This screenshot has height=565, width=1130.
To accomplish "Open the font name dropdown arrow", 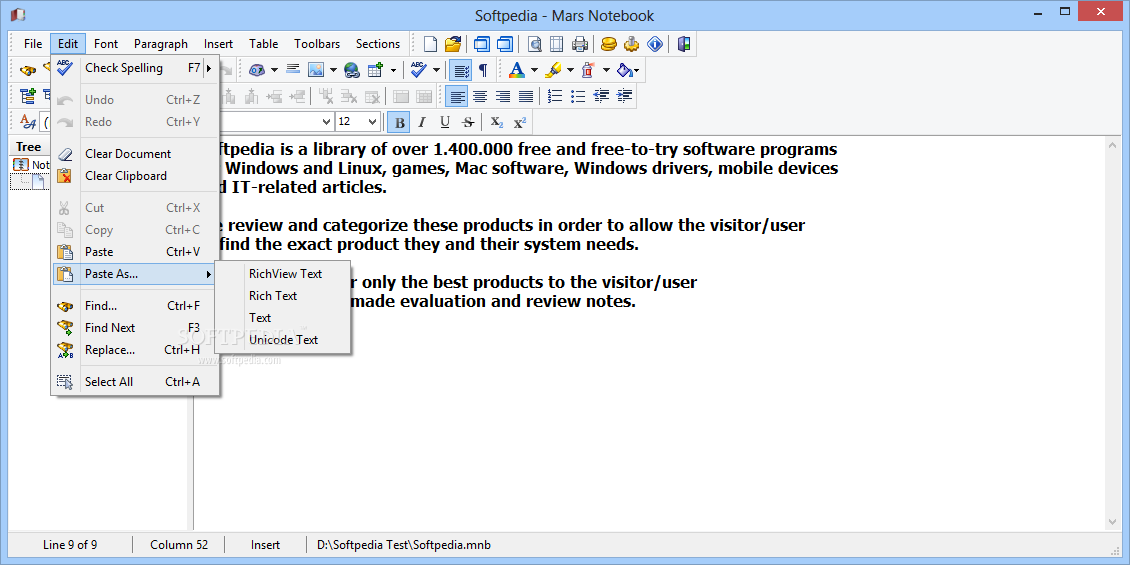I will 326,122.
